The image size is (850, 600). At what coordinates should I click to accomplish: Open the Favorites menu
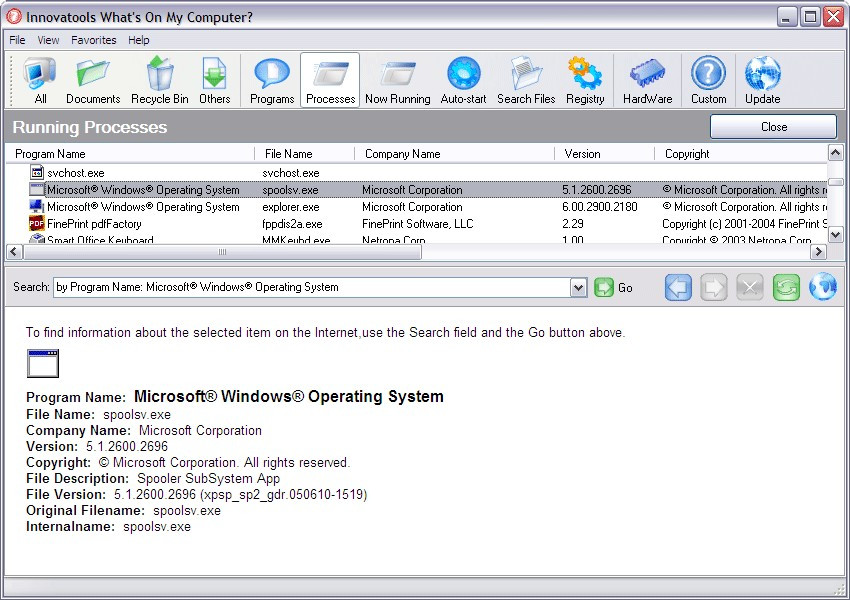click(x=94, y=40)
